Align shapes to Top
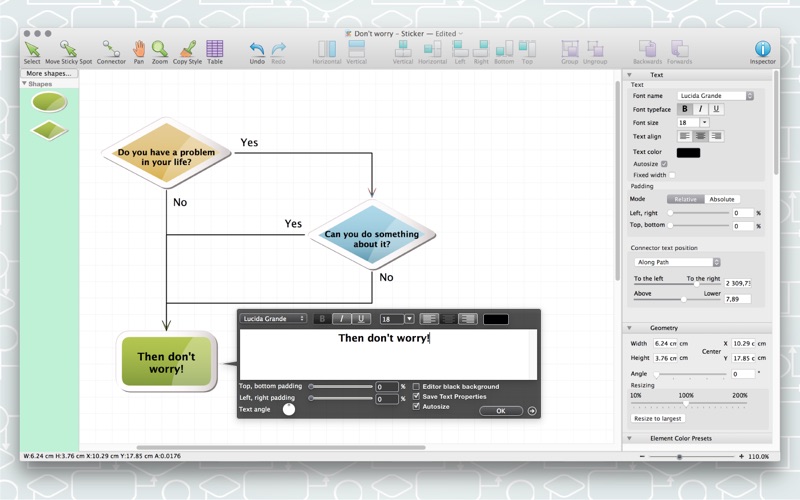This screenshot has width=800, height=500. [527, 53]
